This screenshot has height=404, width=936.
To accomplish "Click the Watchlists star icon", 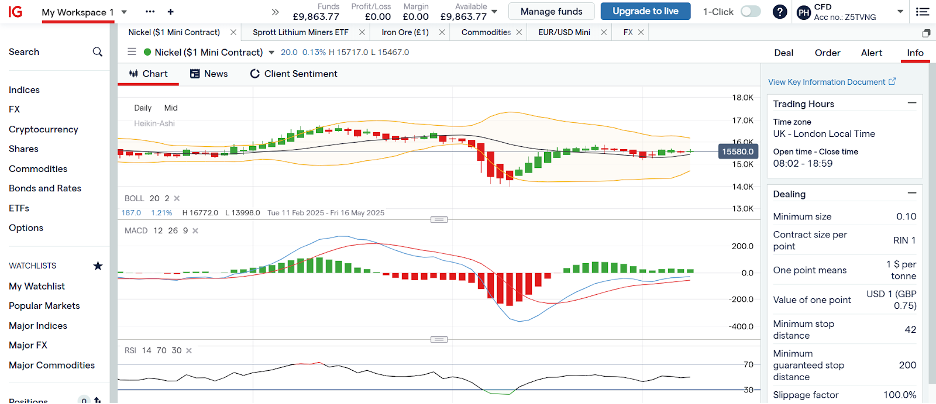I will (x=97, y=266).
